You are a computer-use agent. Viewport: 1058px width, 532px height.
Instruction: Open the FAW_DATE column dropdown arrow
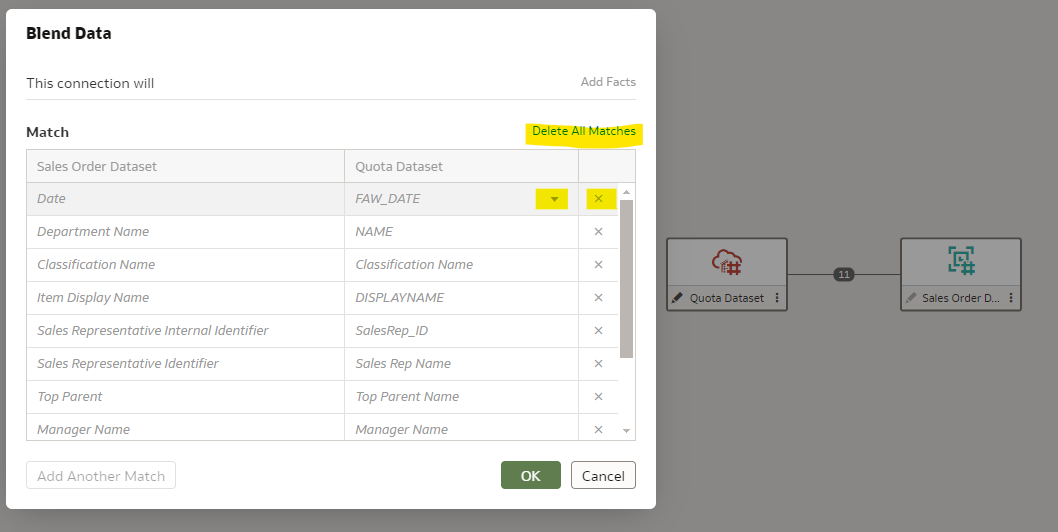(554, 199)
